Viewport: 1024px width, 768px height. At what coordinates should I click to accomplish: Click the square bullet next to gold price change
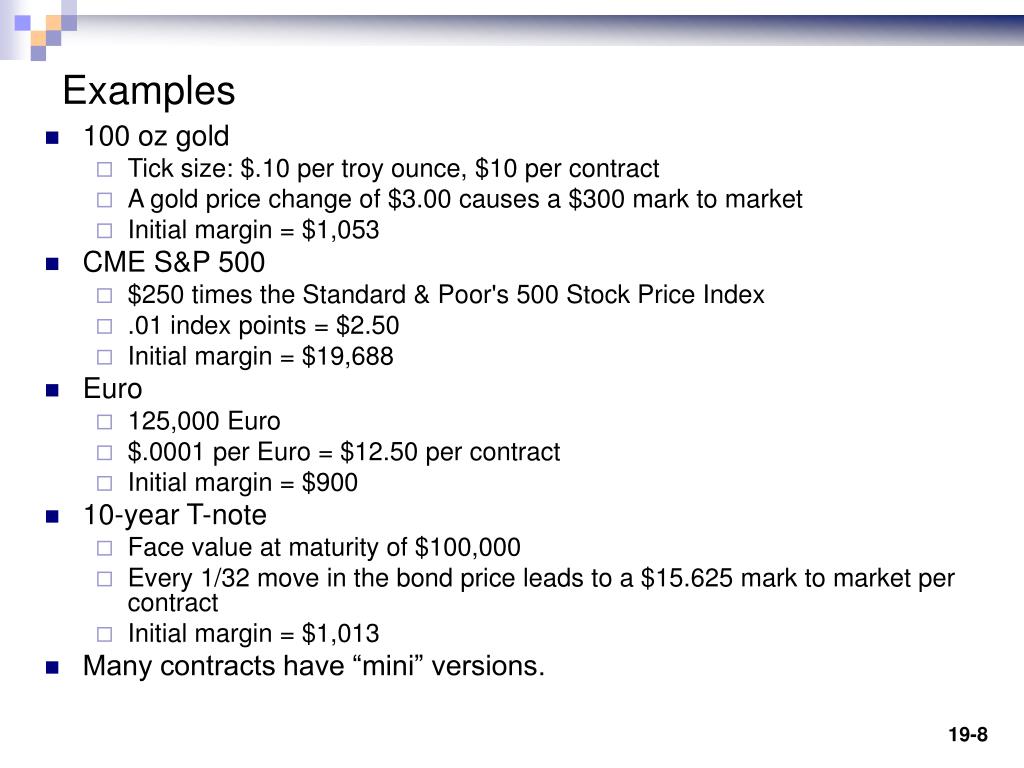click(x=104, y=200)
